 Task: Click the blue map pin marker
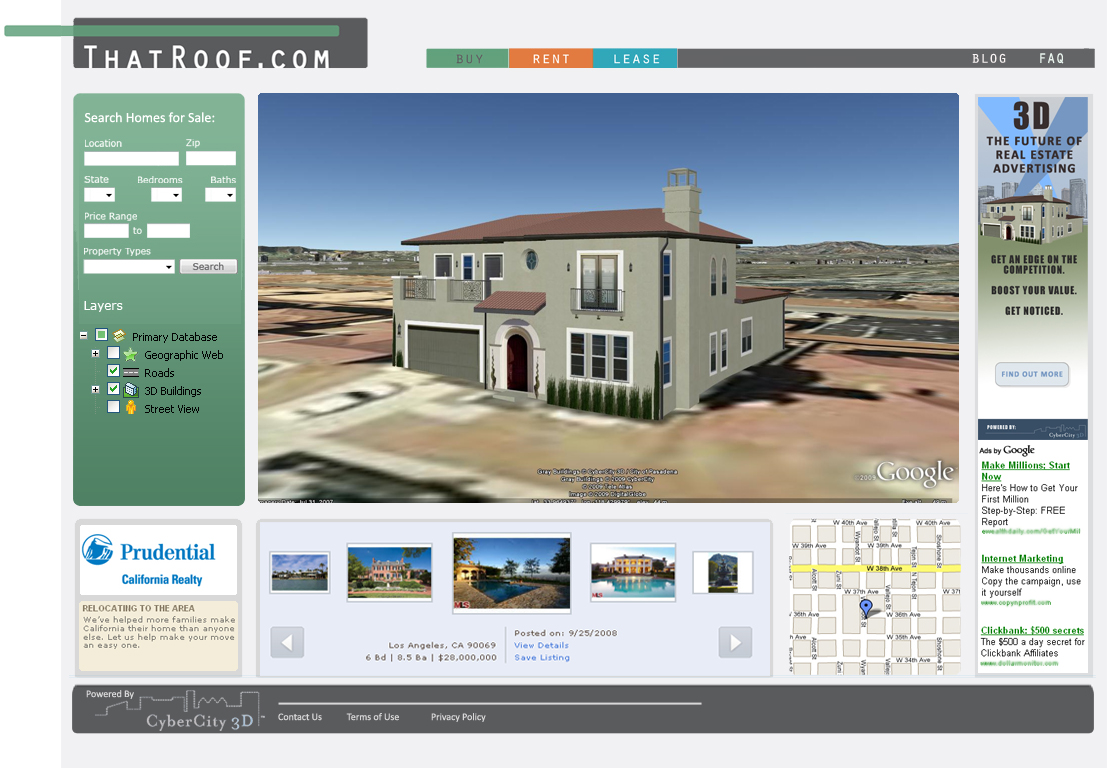click(866, 608)
